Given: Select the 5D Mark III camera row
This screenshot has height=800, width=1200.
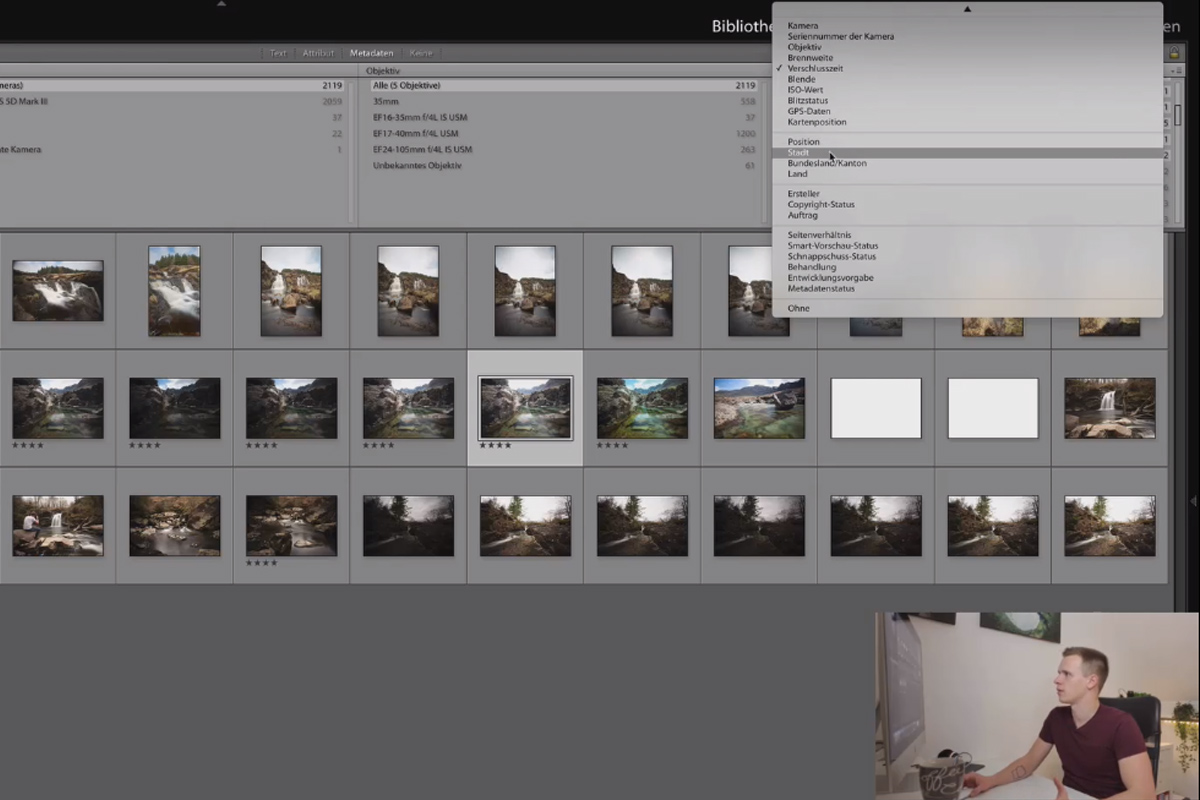Looking at the screenshot, I should (172, 102).
